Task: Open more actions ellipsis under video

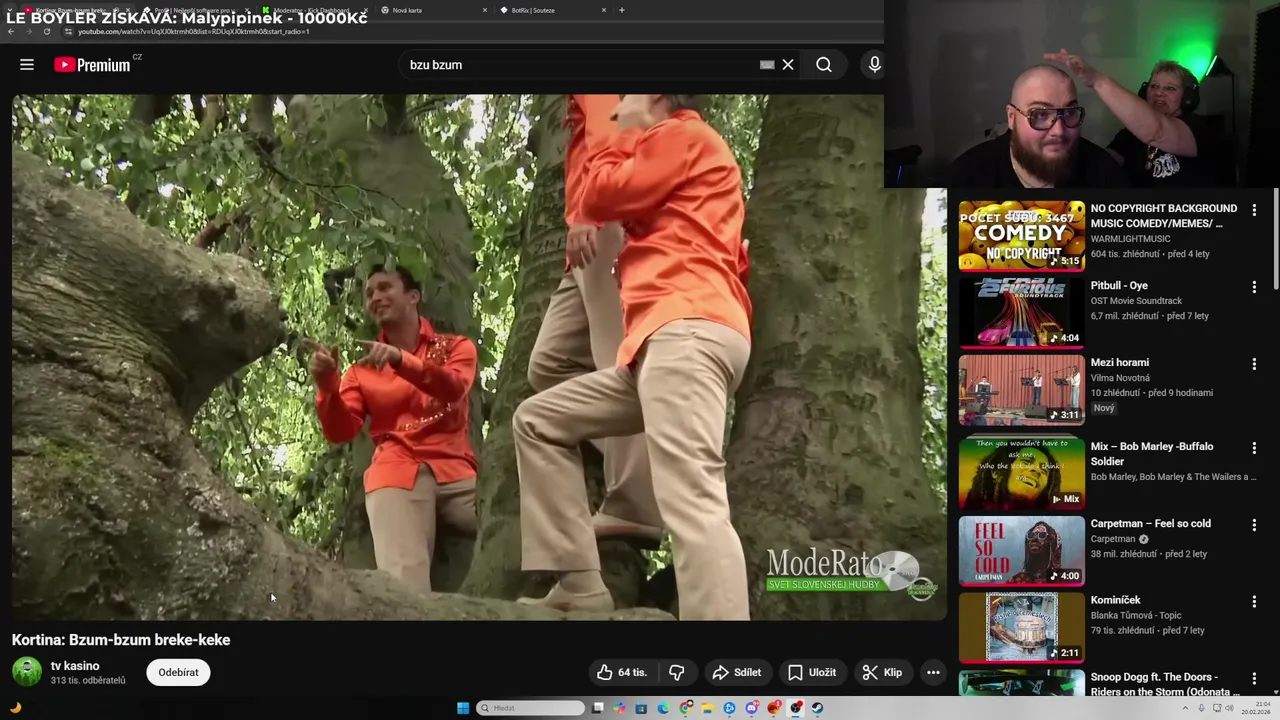Action: 933,672
